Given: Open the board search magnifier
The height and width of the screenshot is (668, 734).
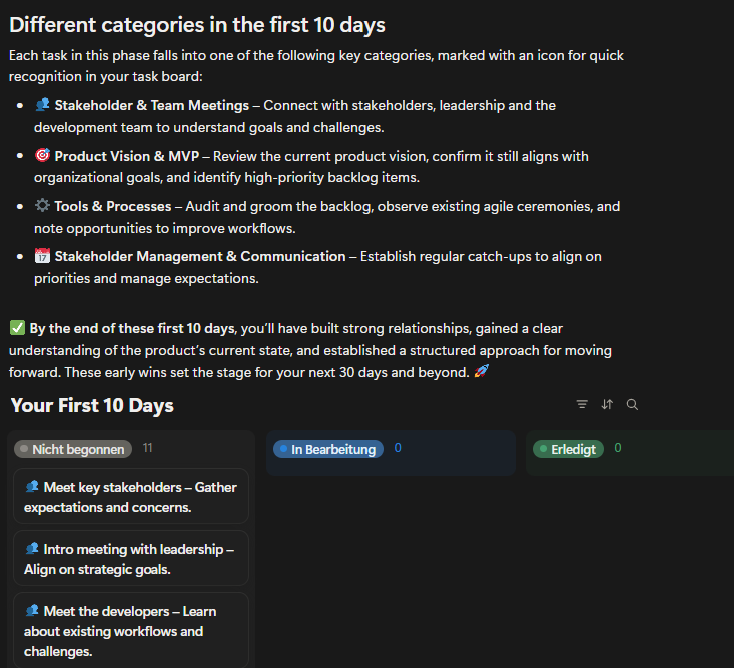Looking at the screenshot, I should pos(632,405).
